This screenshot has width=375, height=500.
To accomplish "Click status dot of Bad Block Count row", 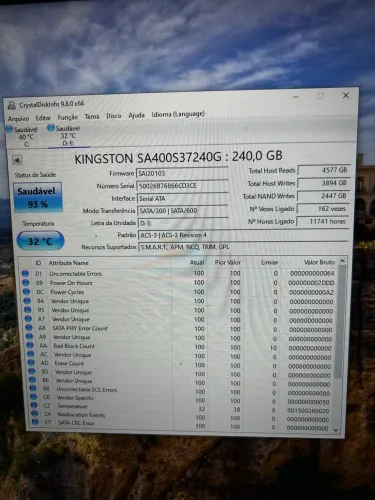I will [30, 345].
